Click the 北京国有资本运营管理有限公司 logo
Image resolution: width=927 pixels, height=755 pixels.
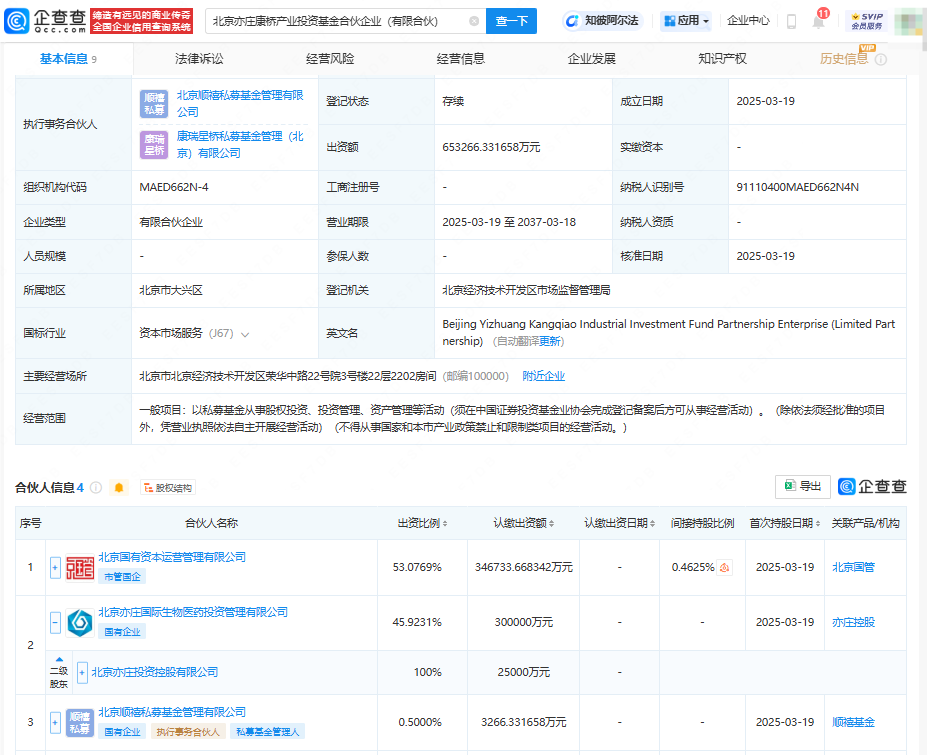(80, 568)
